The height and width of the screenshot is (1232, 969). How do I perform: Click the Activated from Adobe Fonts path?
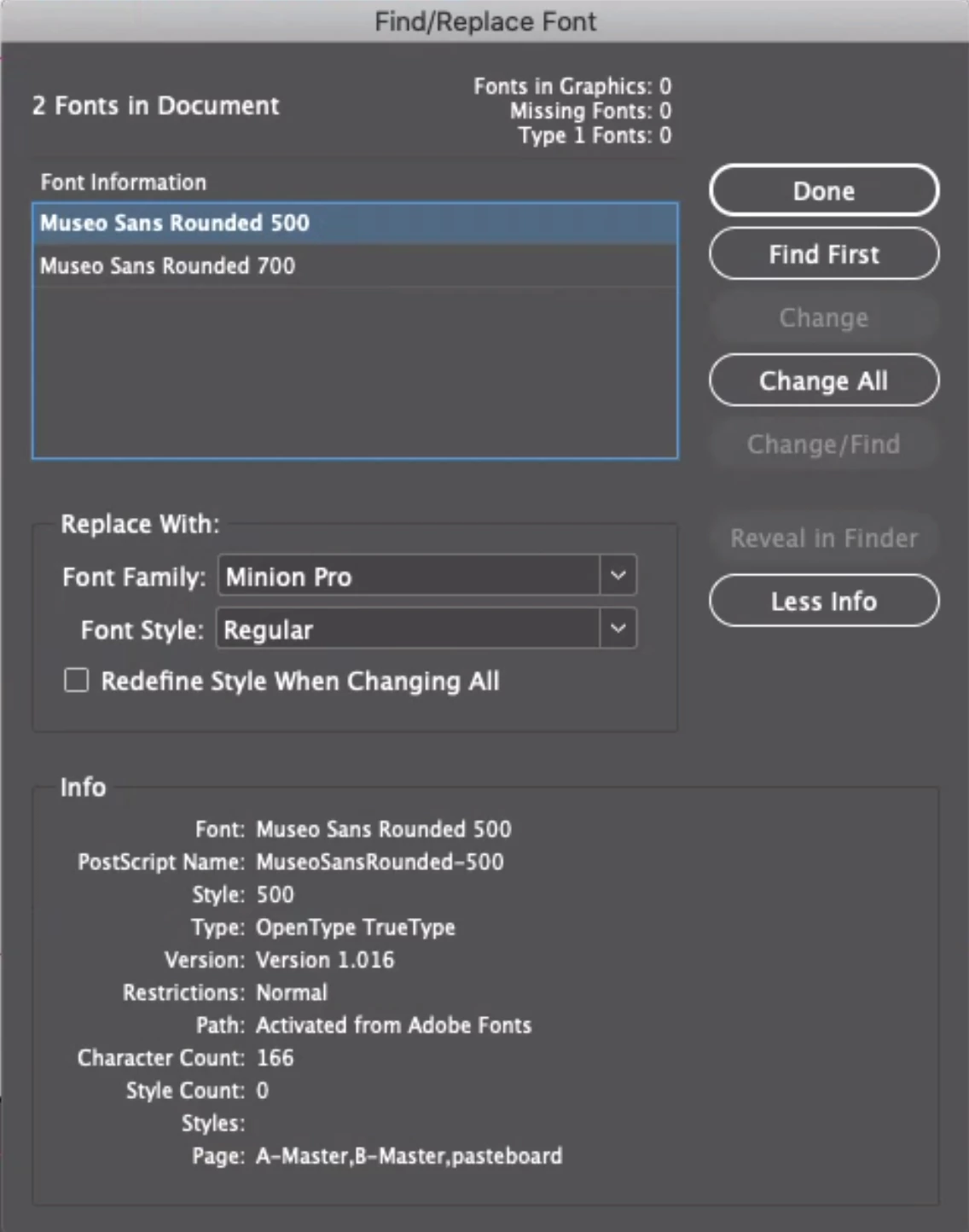tap(393, 1025)
